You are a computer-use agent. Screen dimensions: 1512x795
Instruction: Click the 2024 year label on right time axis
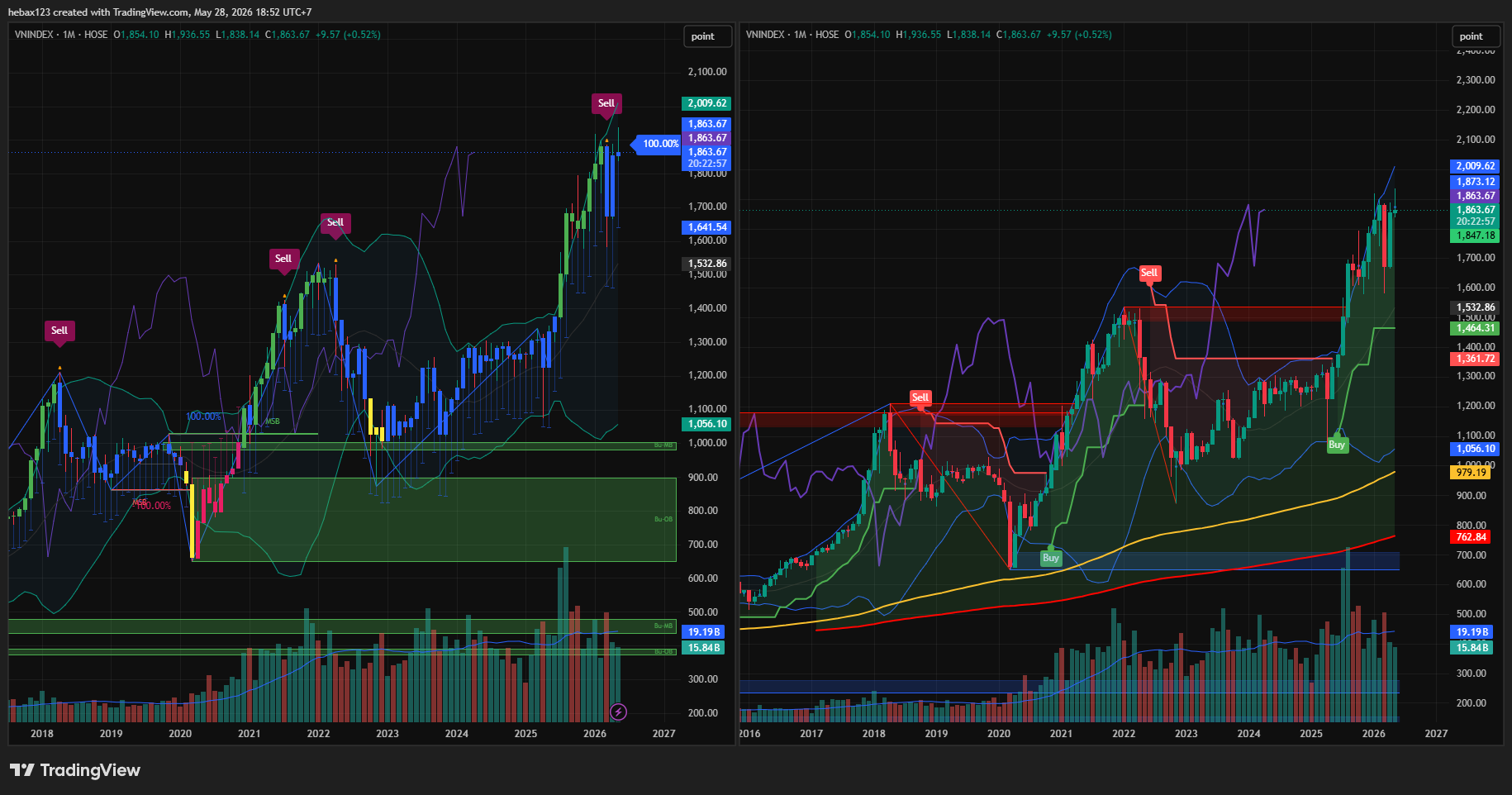(1248, 734)
